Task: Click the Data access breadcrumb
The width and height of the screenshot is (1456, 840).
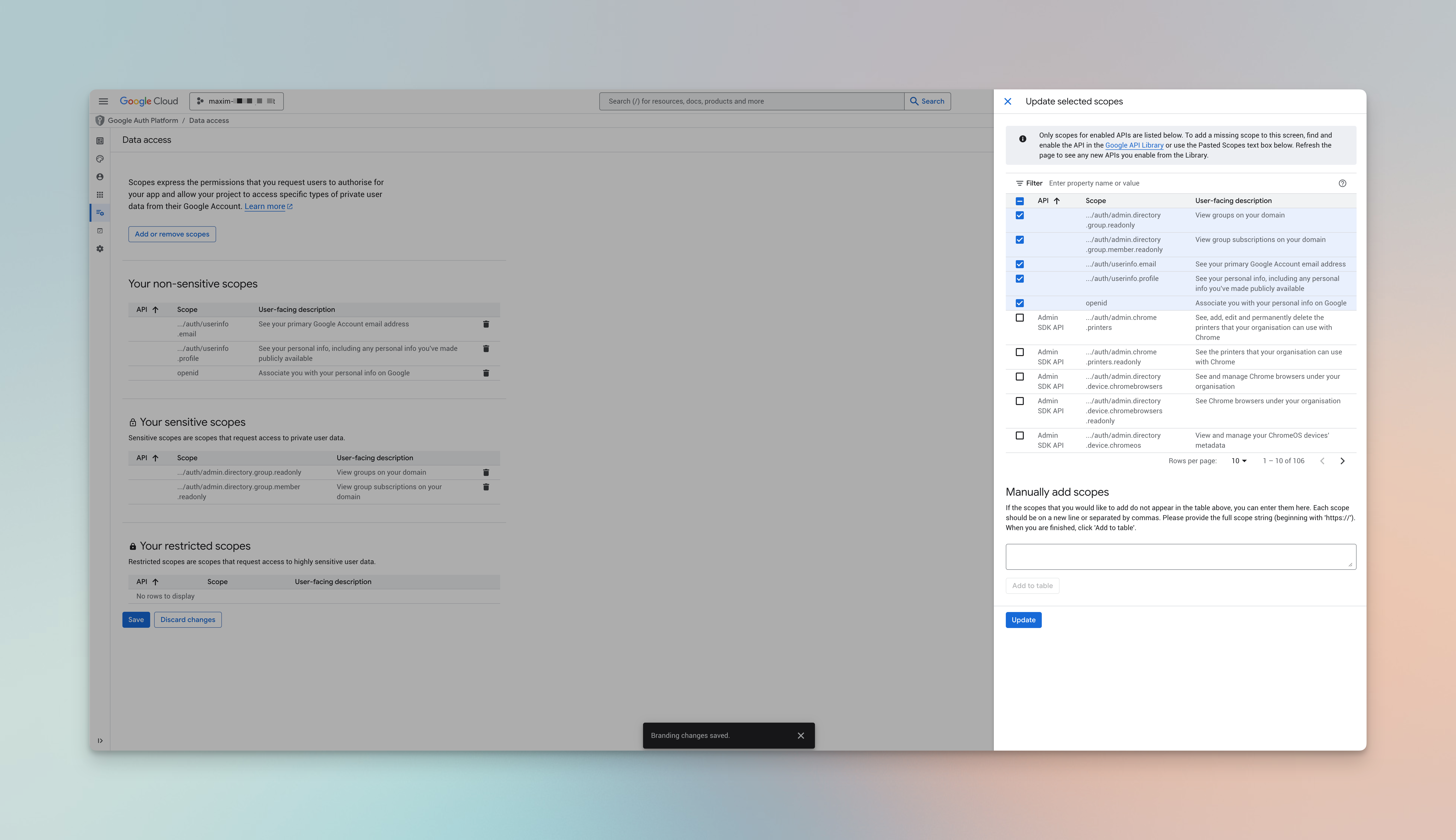Action: point(209,121)
